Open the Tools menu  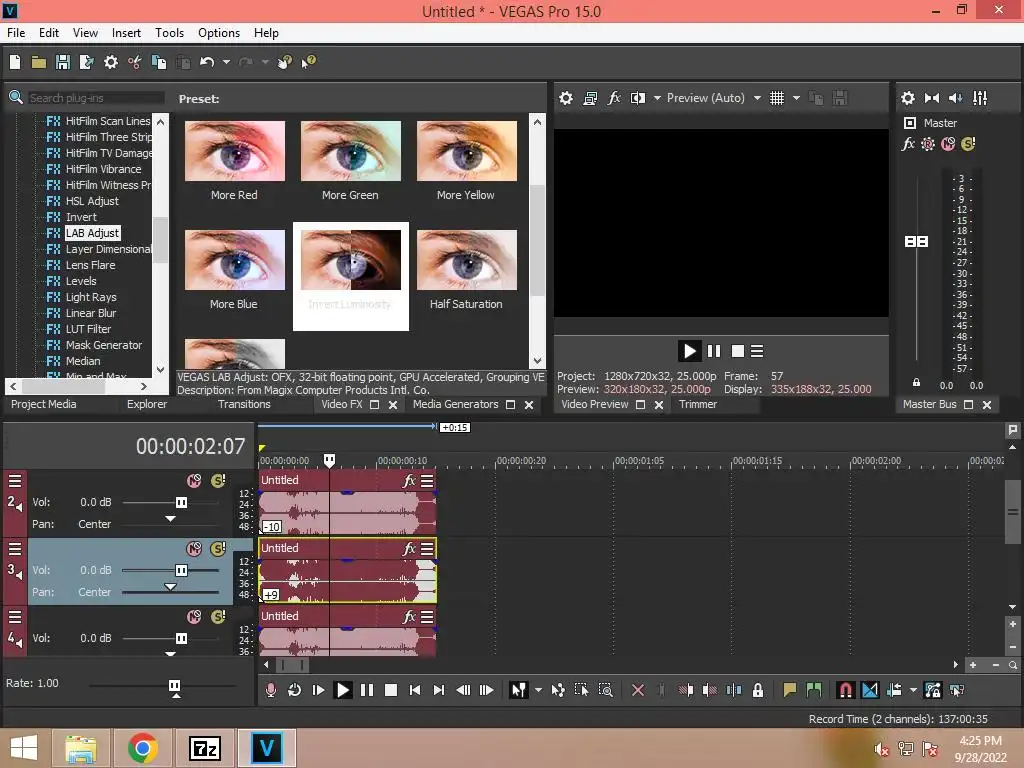coord(169,33)
